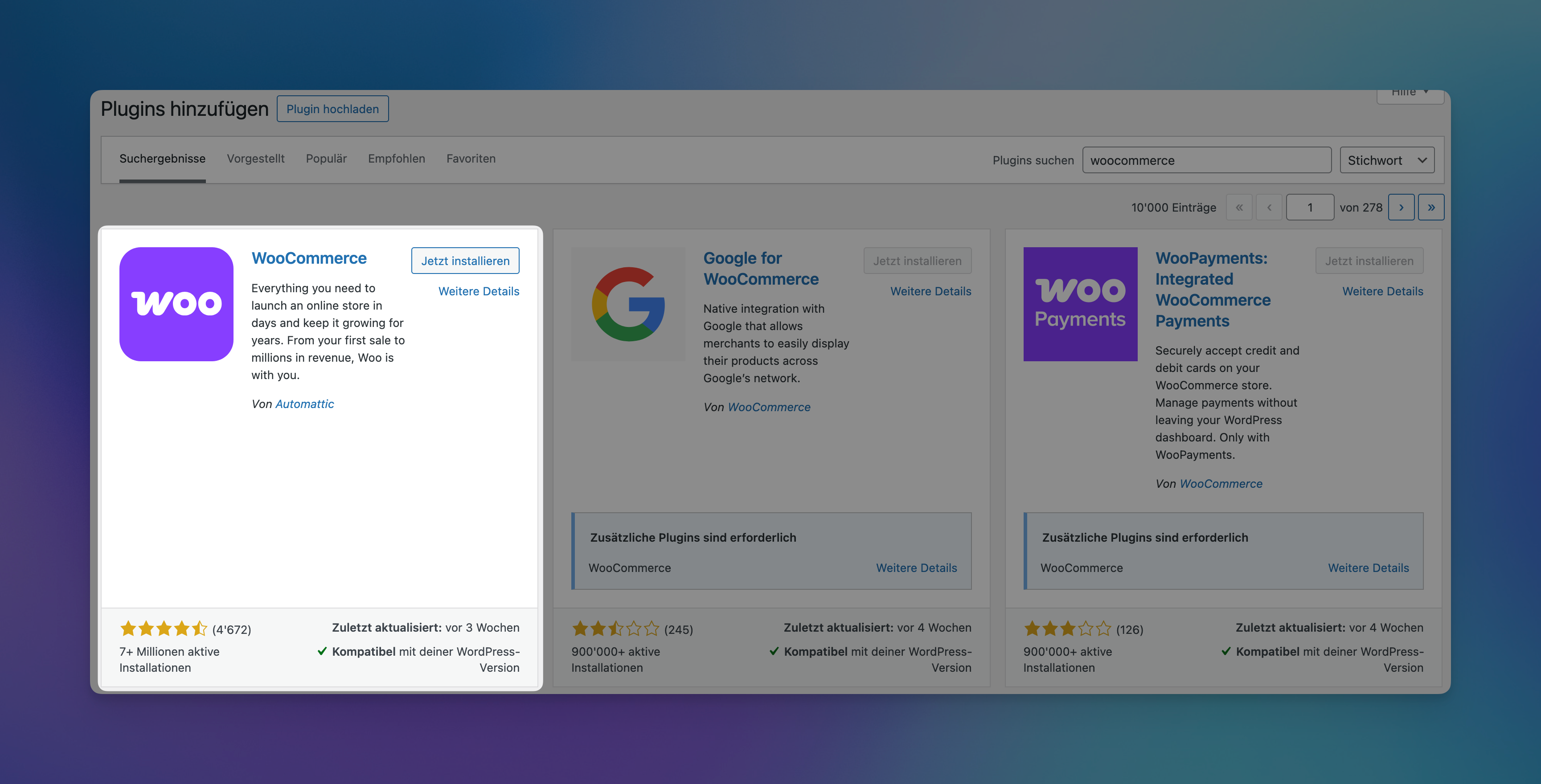
Task: Click the previous page arrow button
Action: (x=1269, y=208)
